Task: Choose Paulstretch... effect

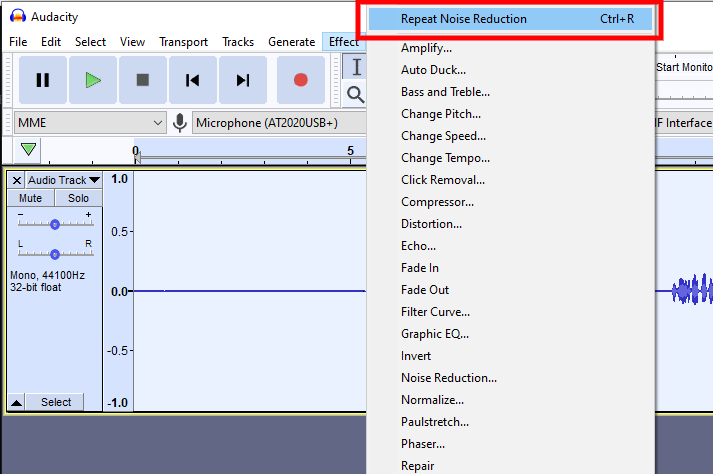Action: pos(510,422)
